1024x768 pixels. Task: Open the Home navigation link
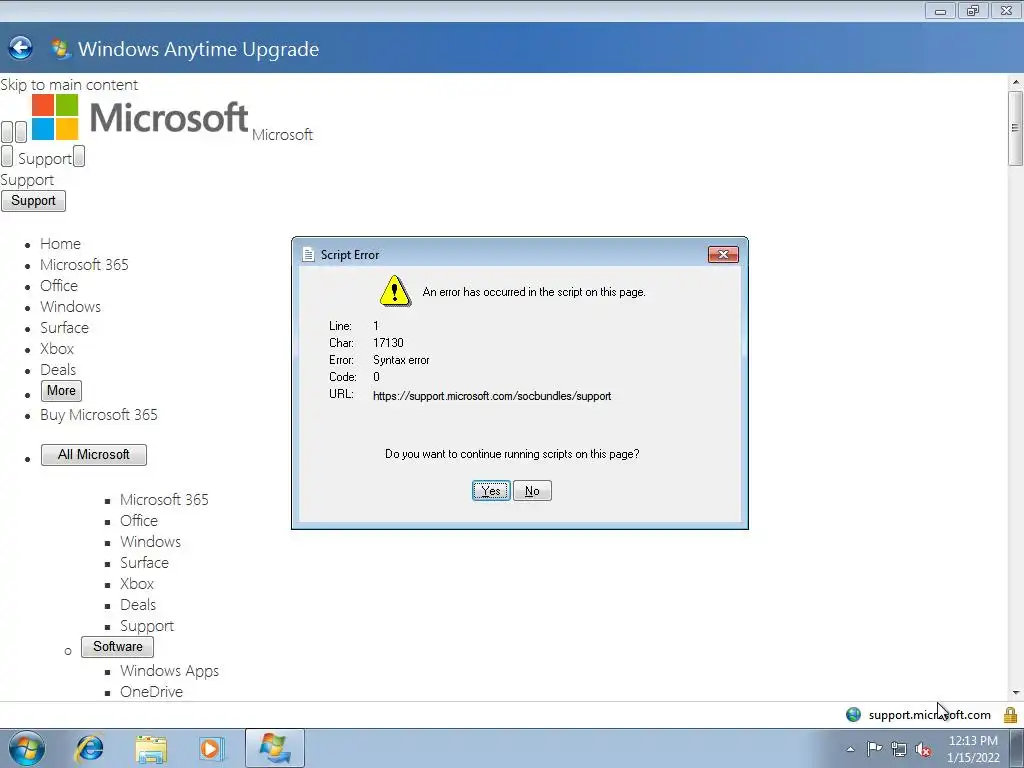60,244
